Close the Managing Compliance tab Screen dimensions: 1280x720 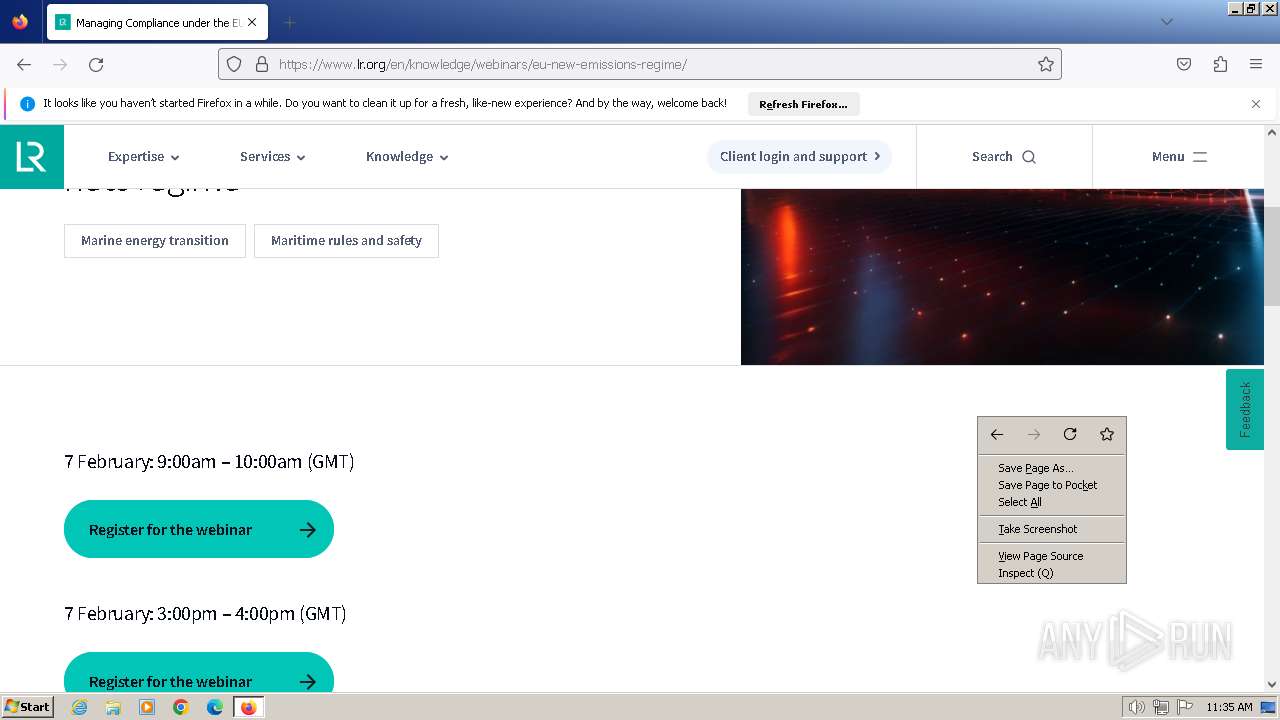(x=252, y=22)
